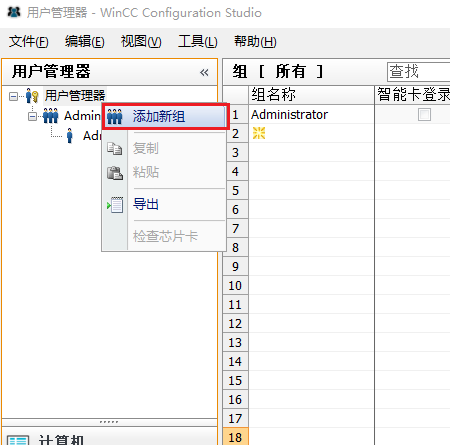Select highlighted row header 18
This screenshot has height=445, width=450.
[x=235, y=437]
